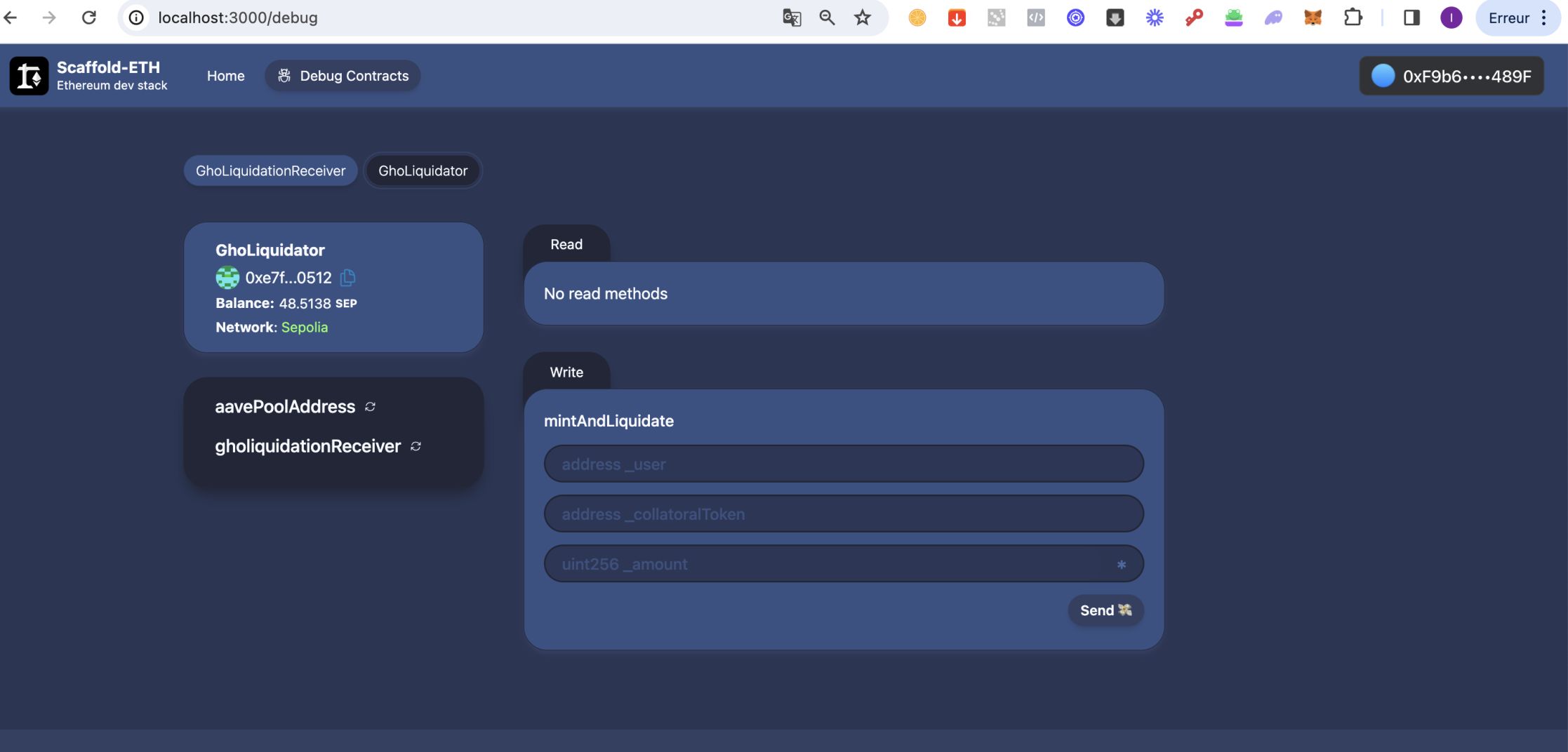This screenshot has height=752, width=1568.
Task: Click the Write section tab
Action: pos(566,372)
